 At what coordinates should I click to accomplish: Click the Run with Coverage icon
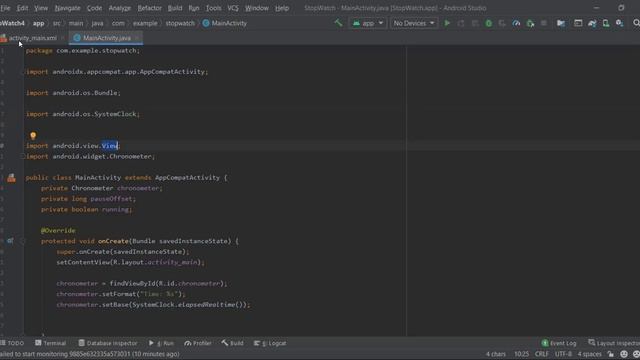pyautogui.click(x=502, y=23)
